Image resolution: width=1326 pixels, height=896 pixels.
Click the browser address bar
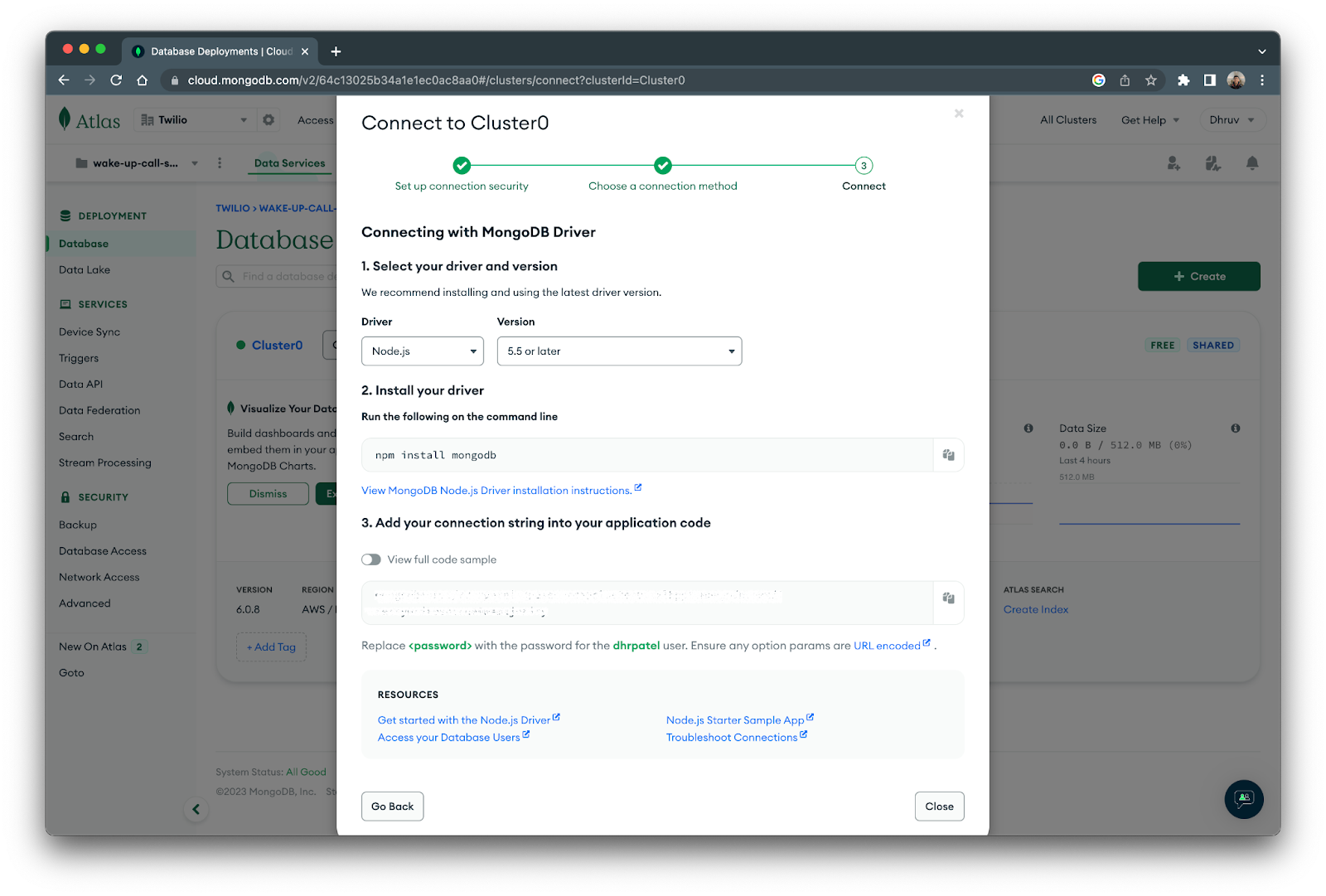point(622,80)
